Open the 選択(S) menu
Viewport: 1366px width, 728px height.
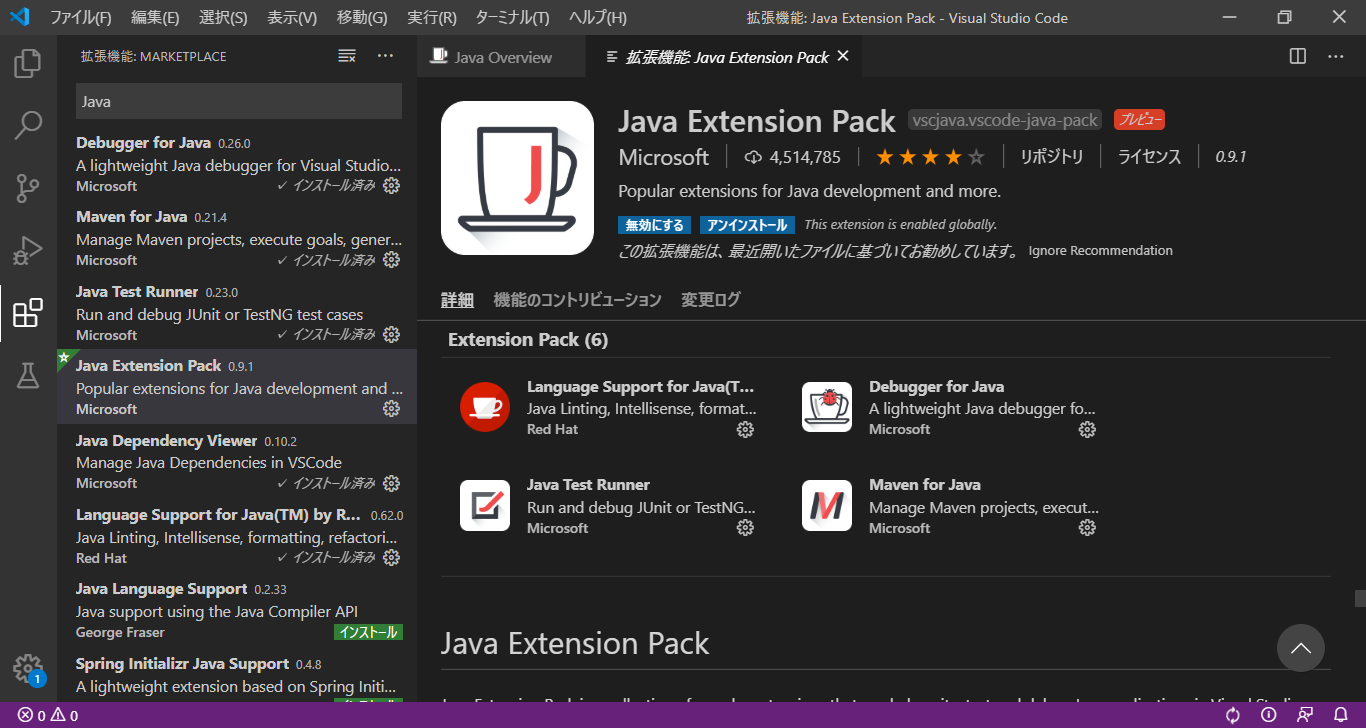[x=223, y=18]
